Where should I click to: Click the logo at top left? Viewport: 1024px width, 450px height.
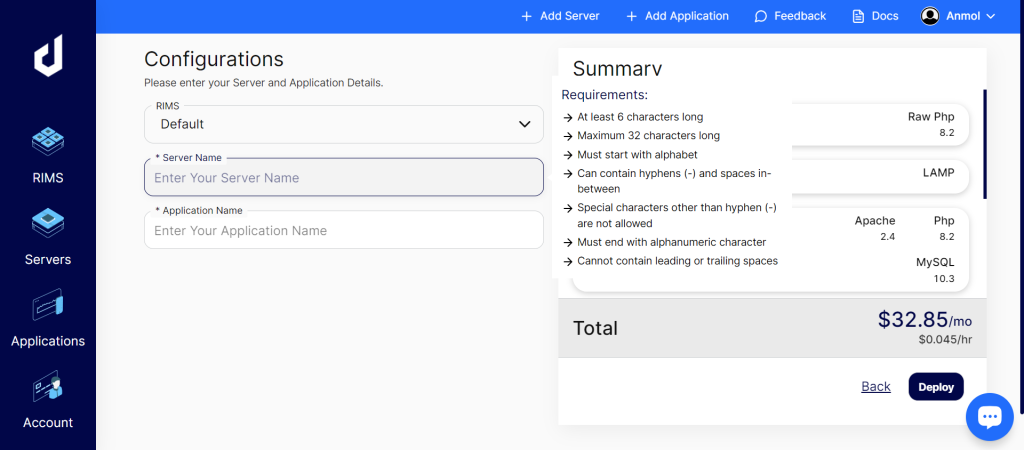(48, 60)
